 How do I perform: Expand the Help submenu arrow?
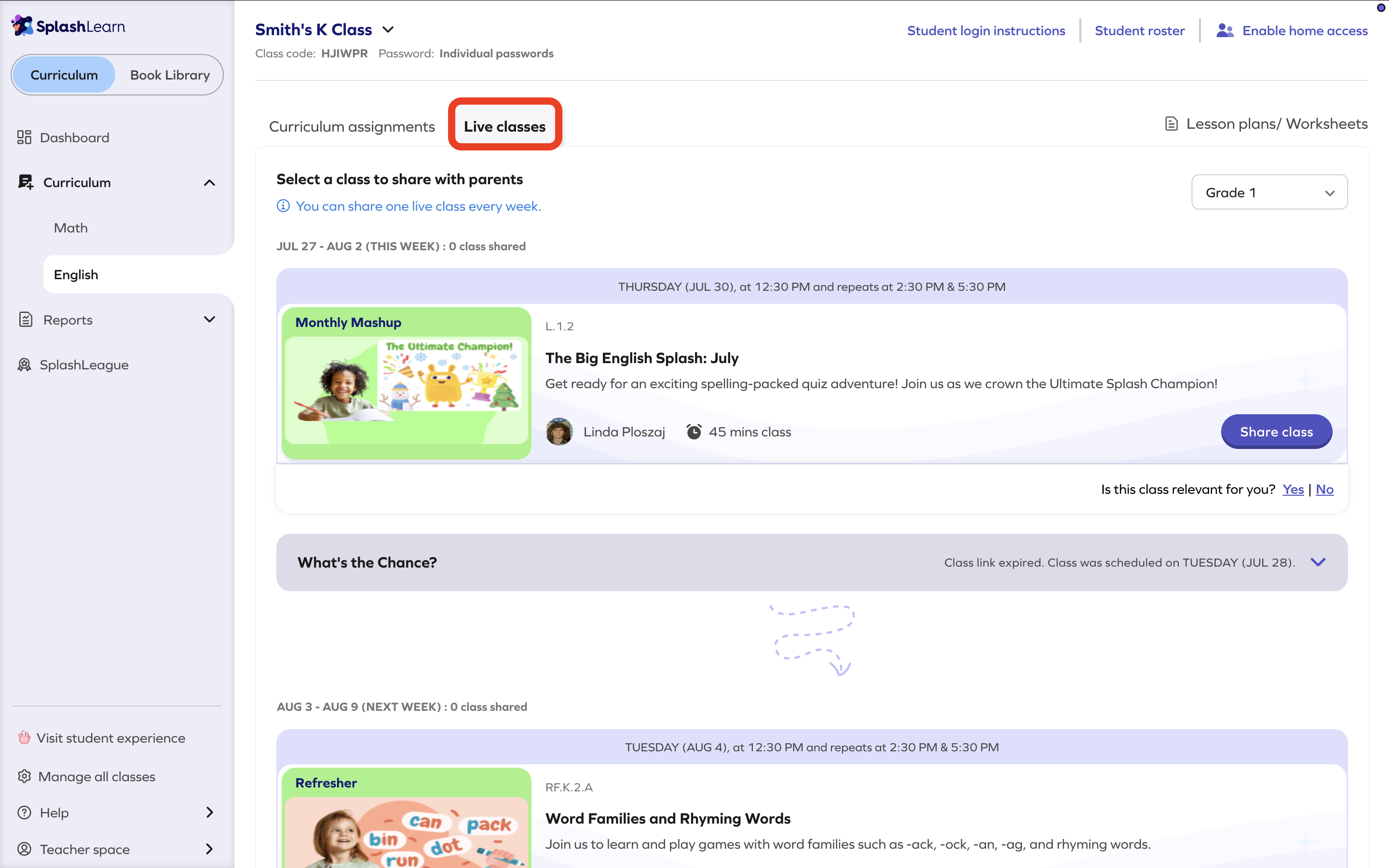coord(209,813)
